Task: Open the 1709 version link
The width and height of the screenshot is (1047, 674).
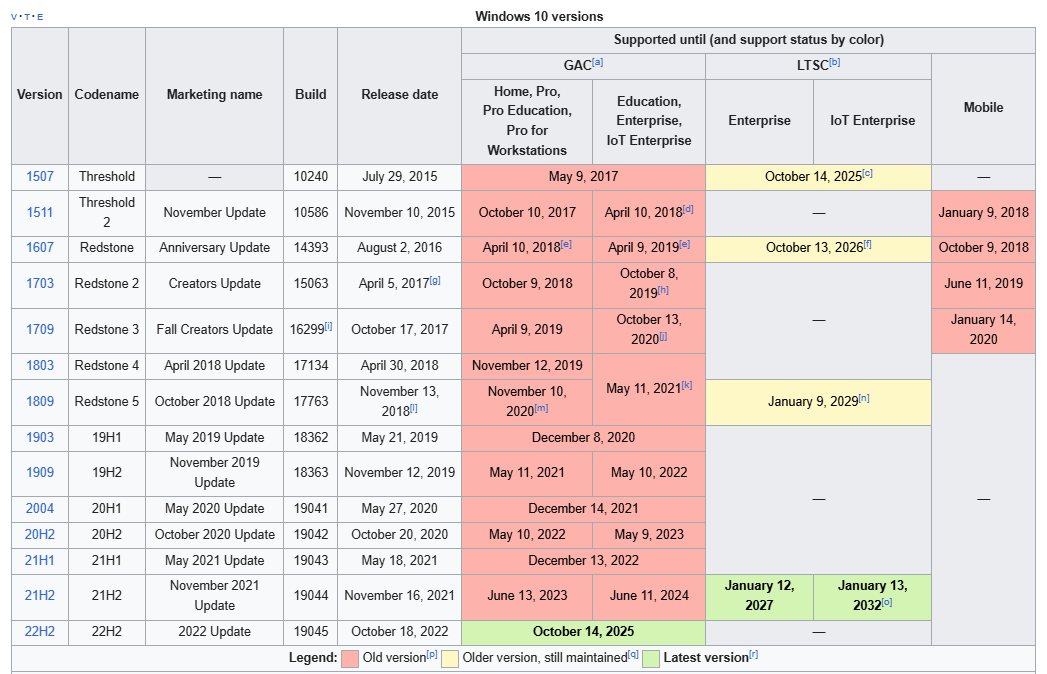Action: pyautogui.click(x=39, y=329)
